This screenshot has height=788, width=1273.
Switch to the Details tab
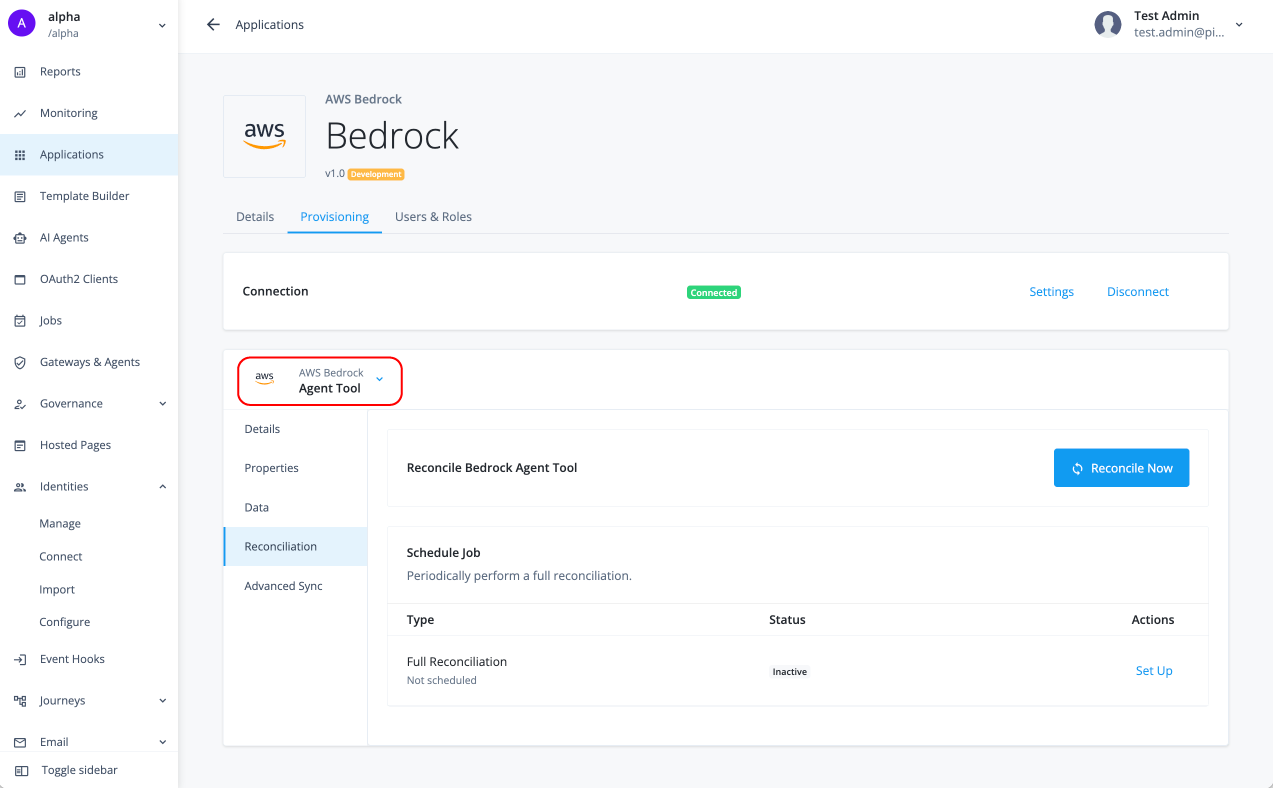tap(255, 217)
